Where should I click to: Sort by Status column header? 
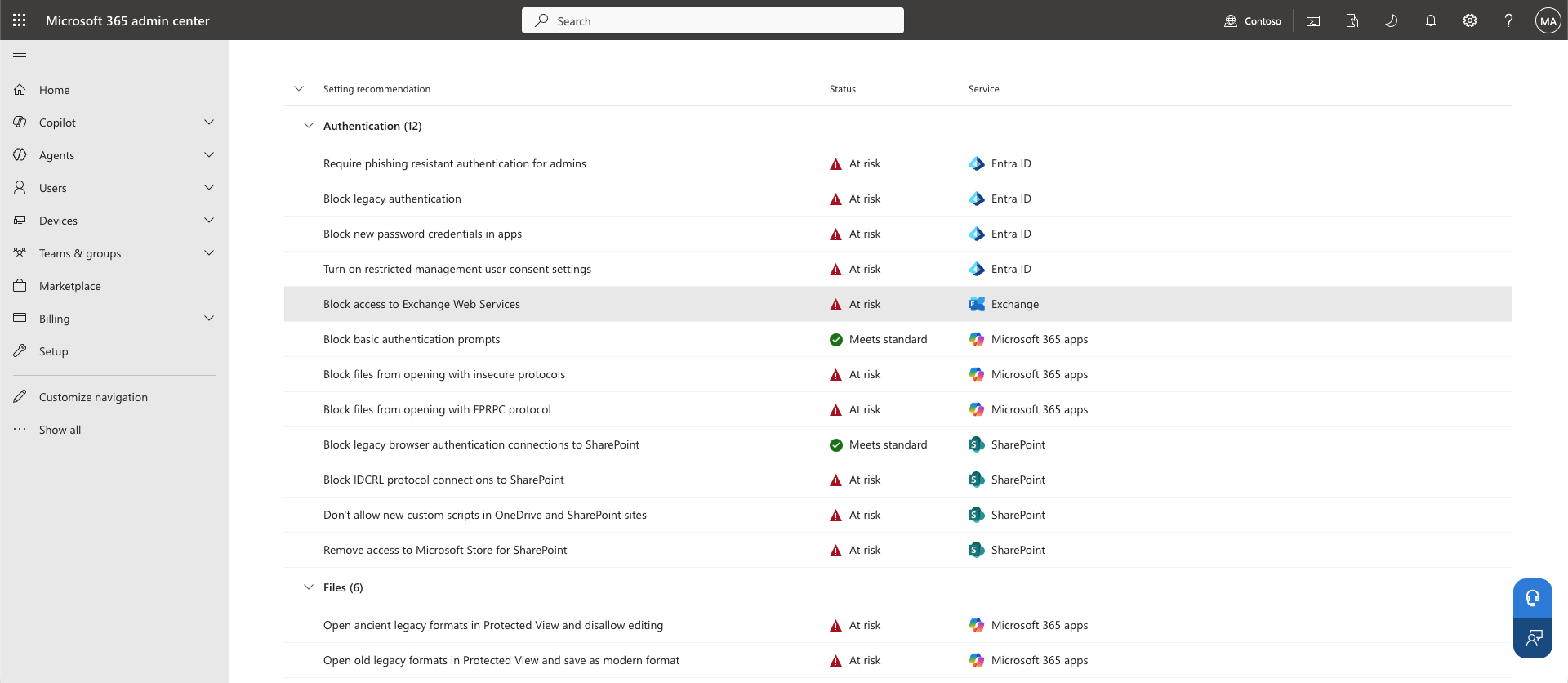tap(843, 89)
